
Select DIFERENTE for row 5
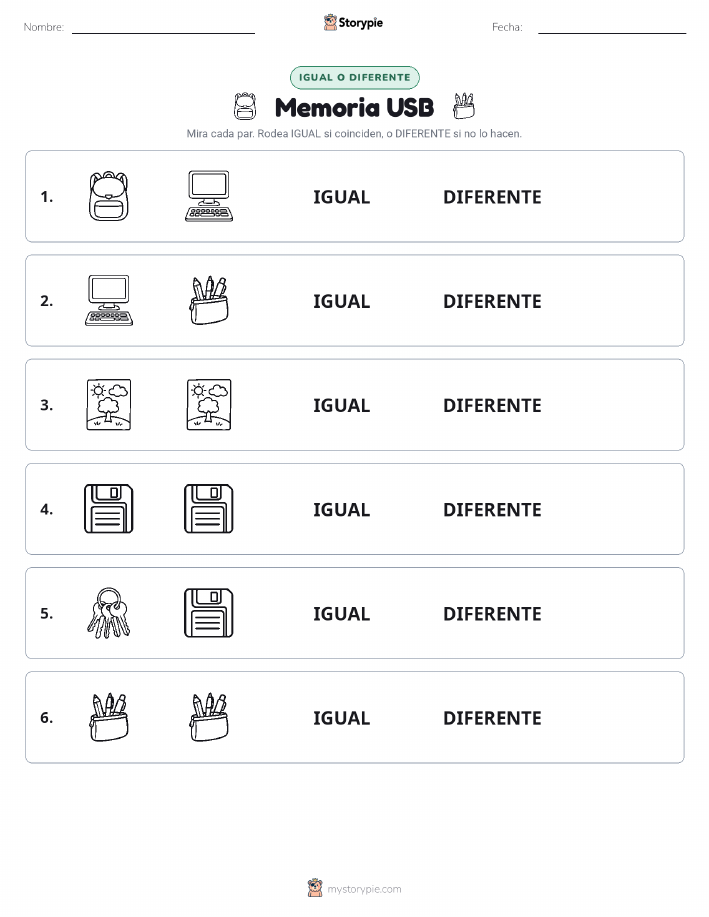pos(492,614)
